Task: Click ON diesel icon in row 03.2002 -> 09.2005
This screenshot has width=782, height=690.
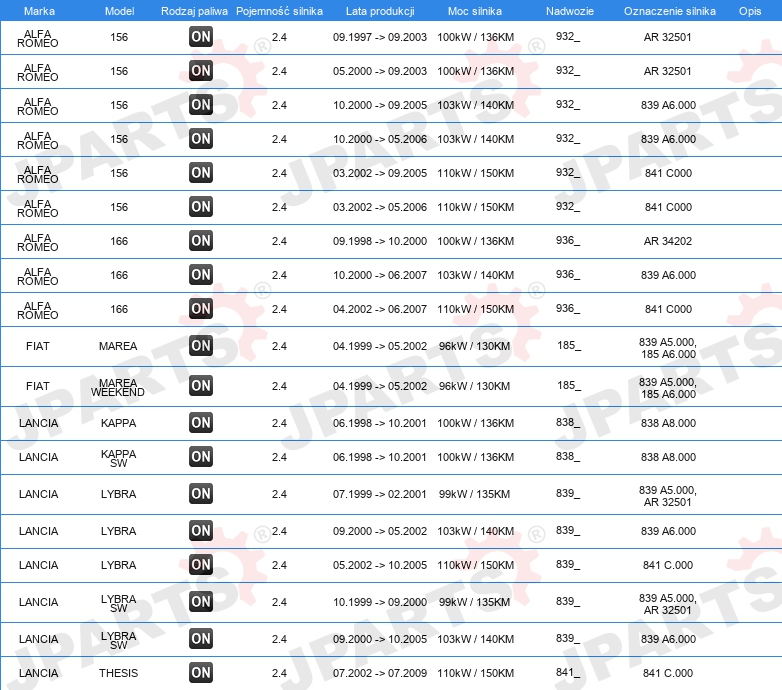Action: (201, 172)
